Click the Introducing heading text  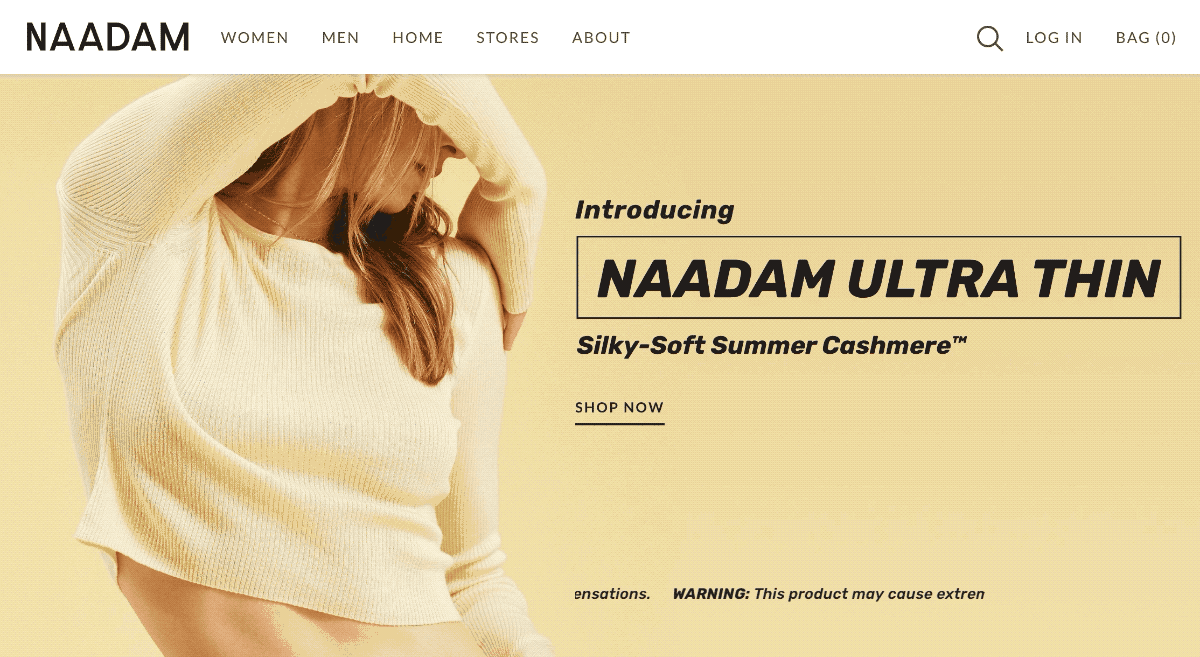pos(655,210)
